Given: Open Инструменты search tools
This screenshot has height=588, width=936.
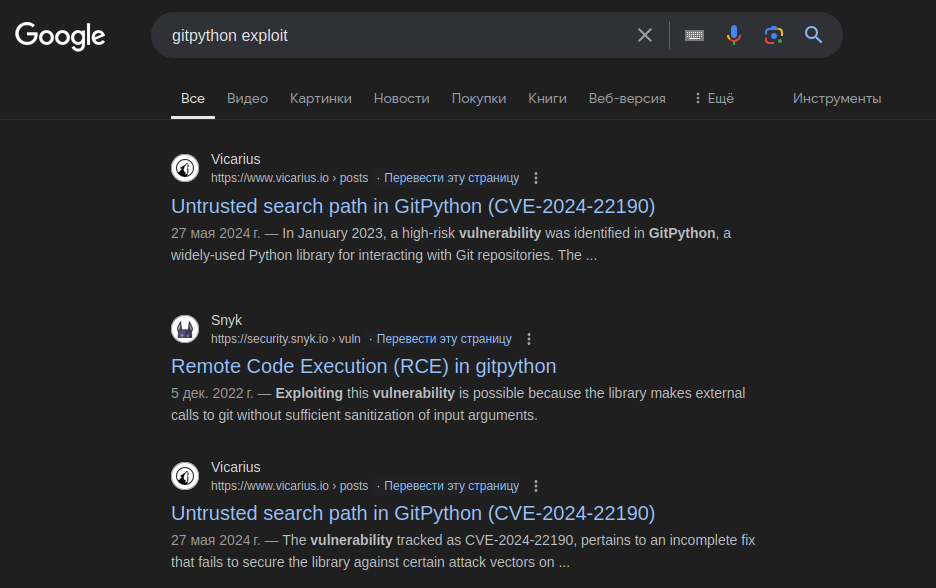Looking at the screenshot, I should click(x=837, y=98).
